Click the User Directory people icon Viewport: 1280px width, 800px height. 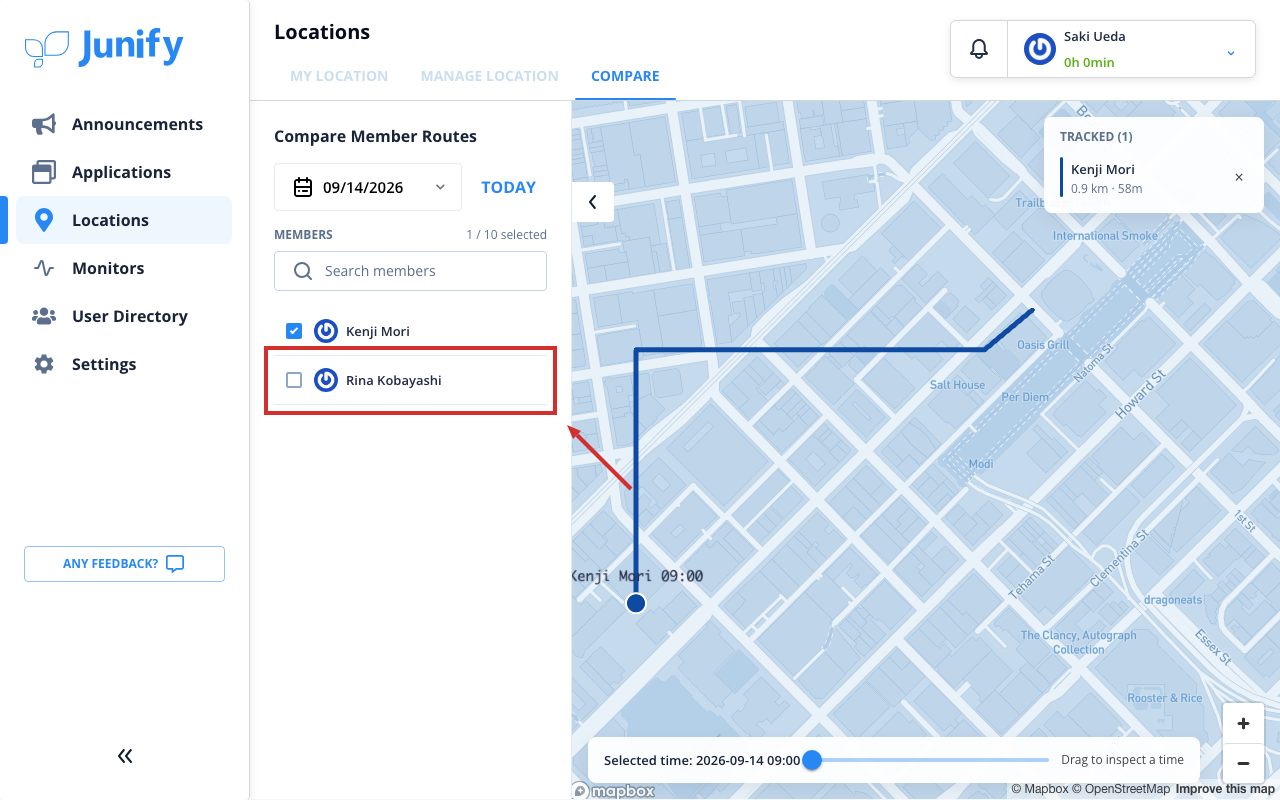tap(44, 316)
